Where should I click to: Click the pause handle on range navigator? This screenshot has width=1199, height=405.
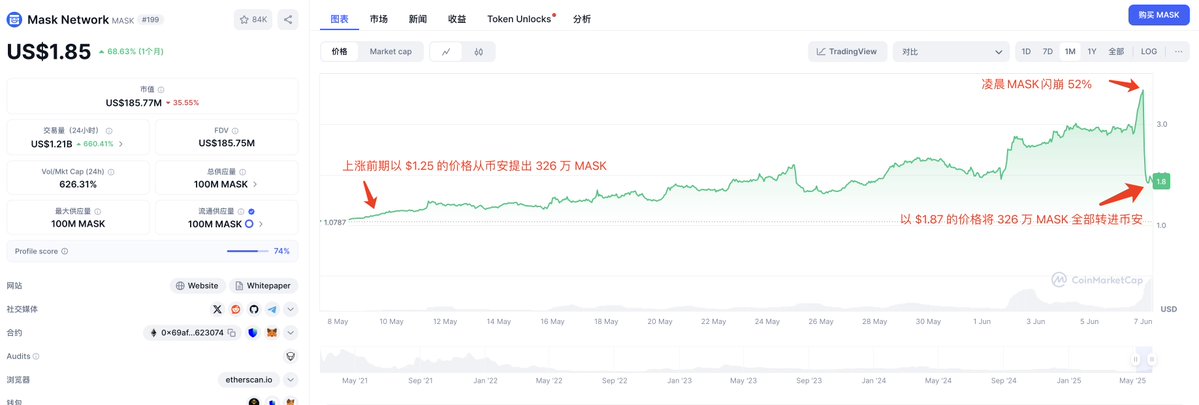click(x=1136, y=359)
